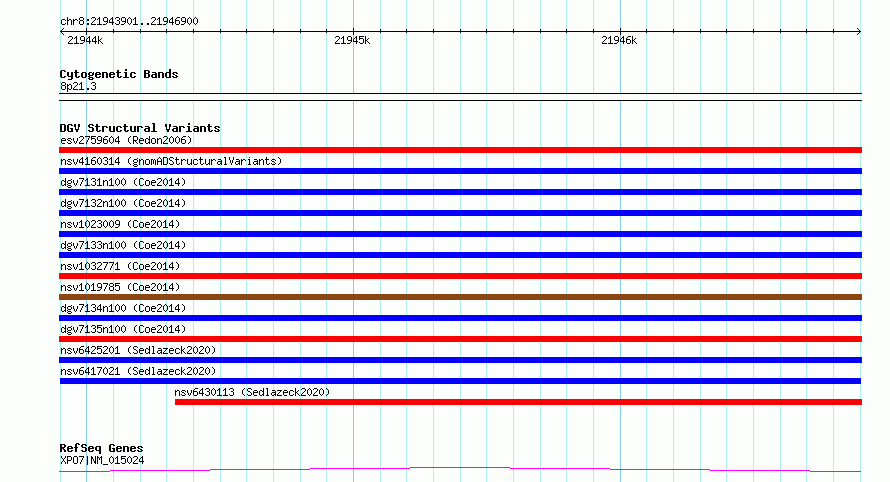Click the esv2759604 (Redon2006) variant label
Image resolution: width=890 pixels, height=482 pixels.
[x=126, y=140]
